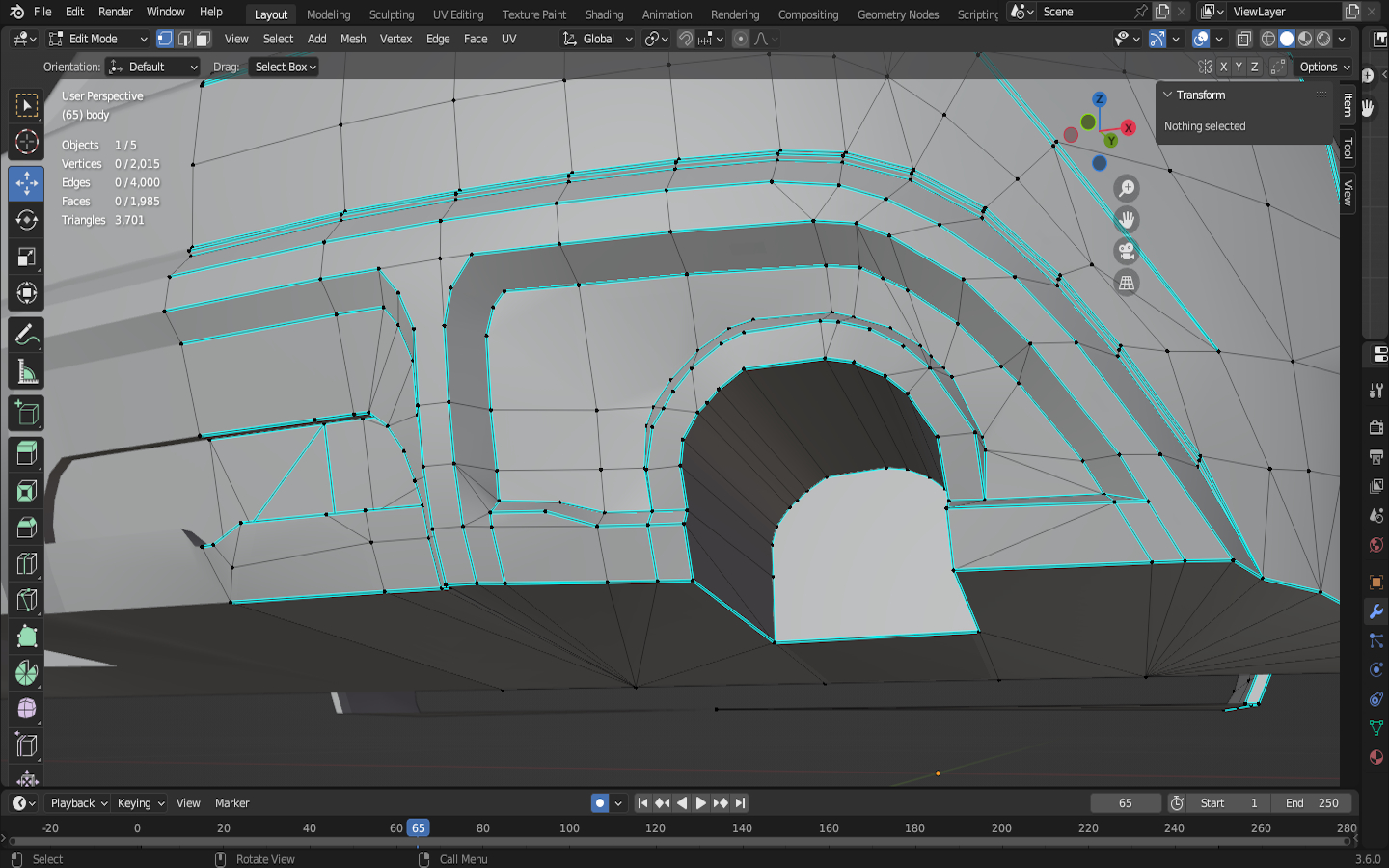Select the Scale tool

tap(27, 257)
